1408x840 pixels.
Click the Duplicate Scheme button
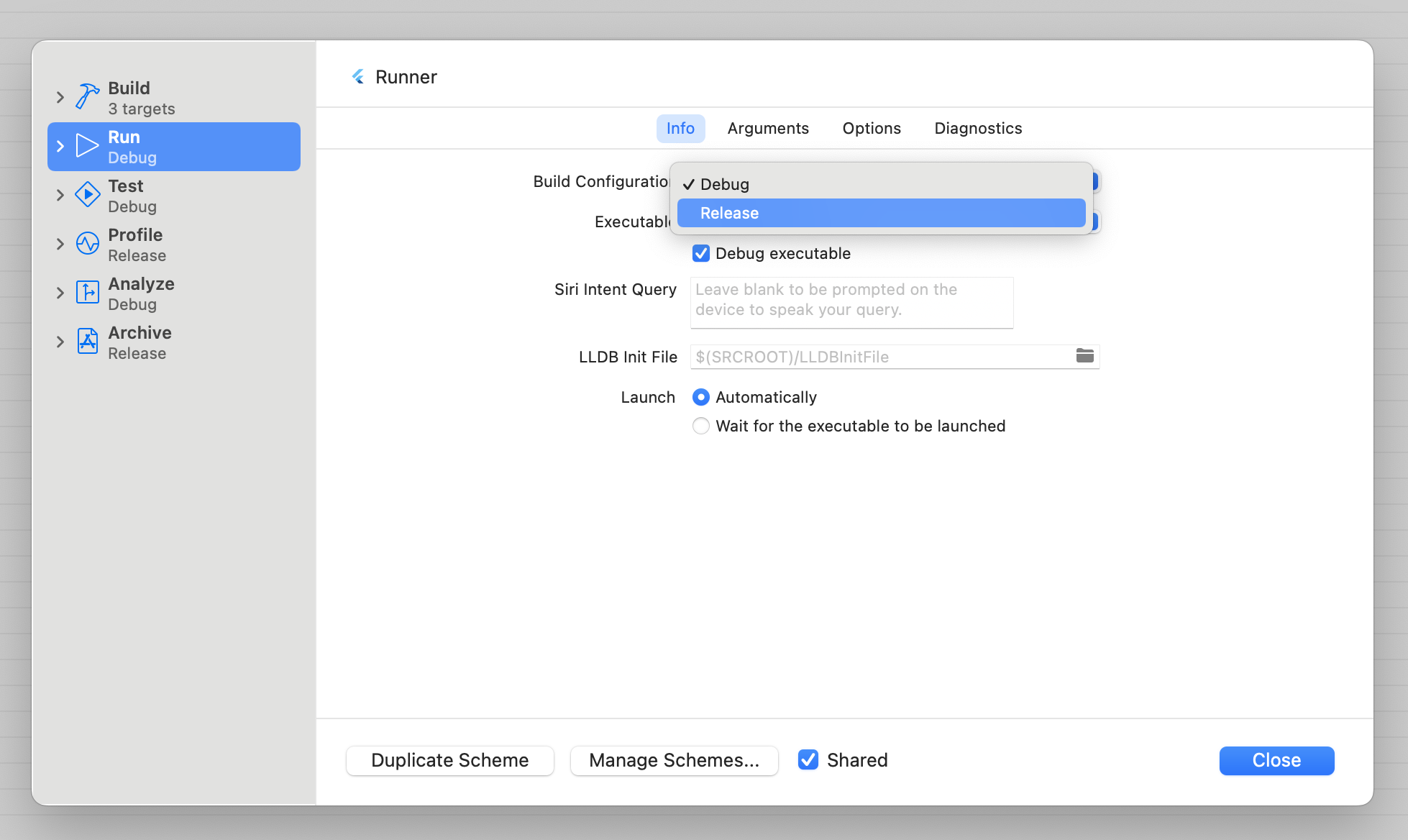[x=449, y=760]
